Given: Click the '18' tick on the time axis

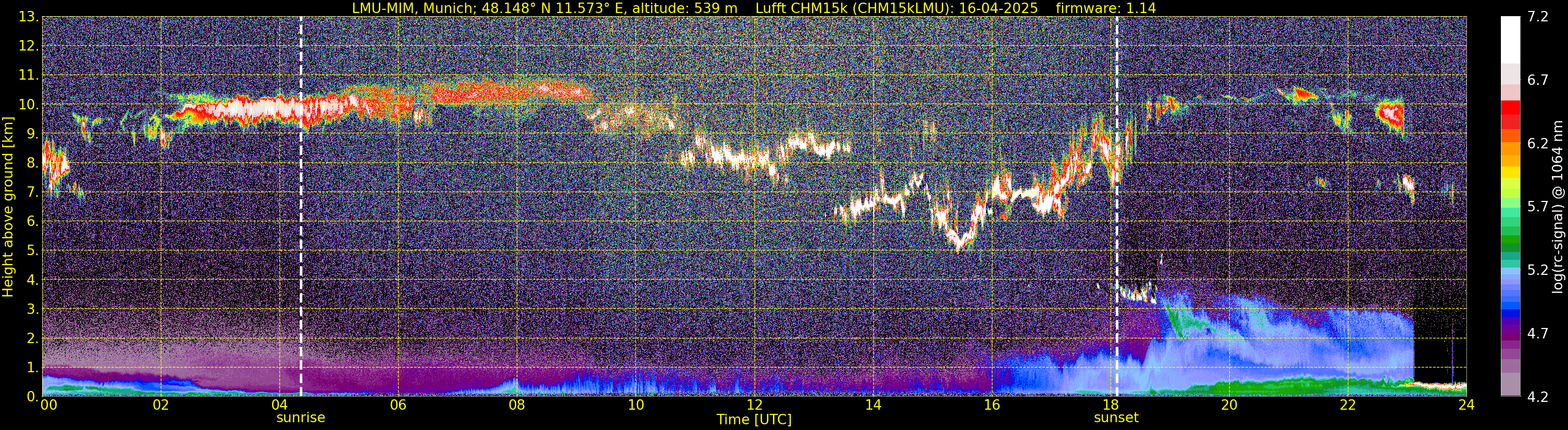Looking at the screenshot, I should 1110,405.
